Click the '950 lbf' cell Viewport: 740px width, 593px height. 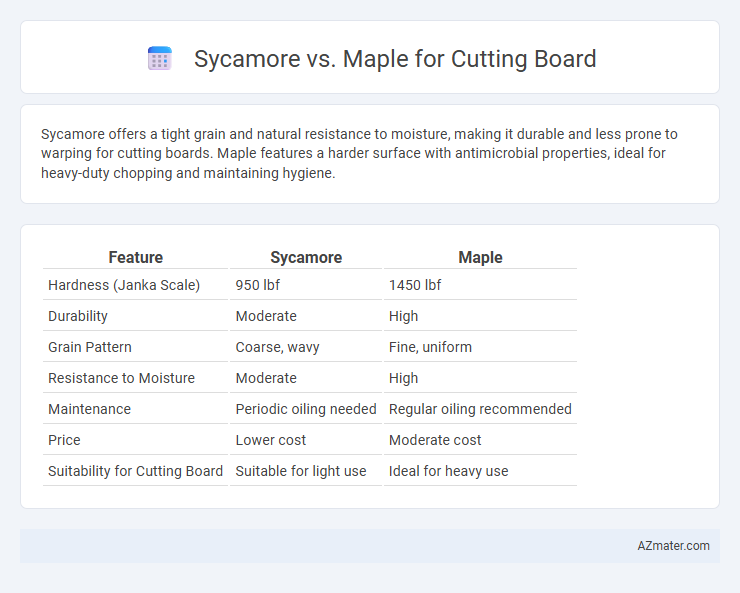coord(258,285)
